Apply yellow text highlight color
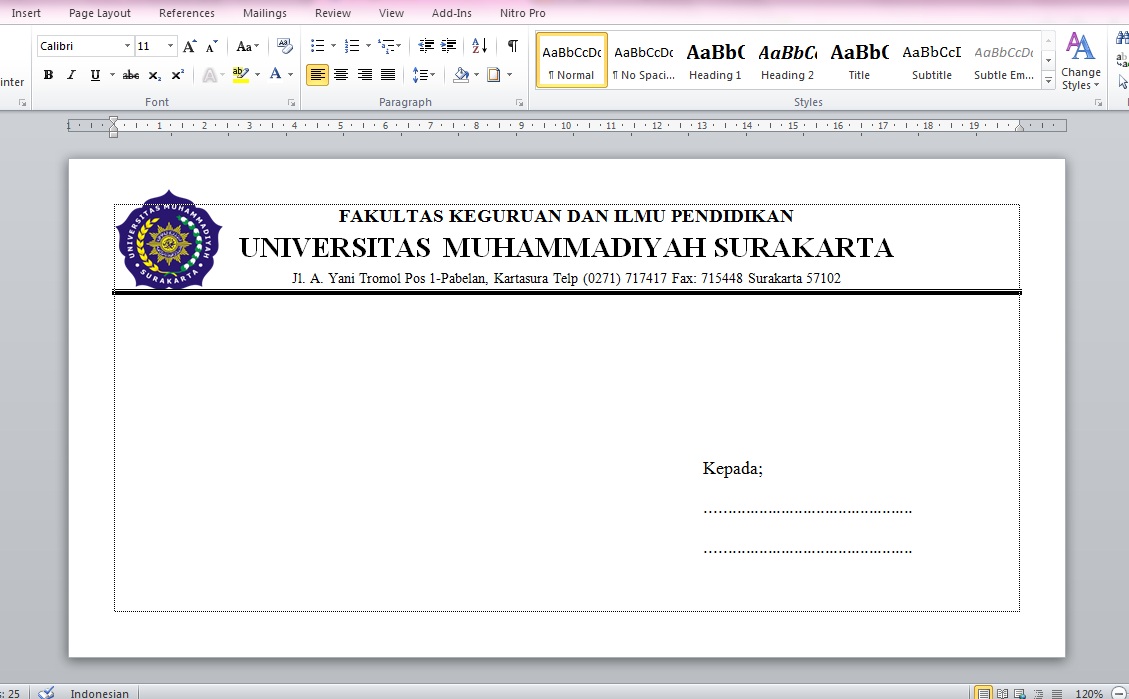This screenshot has width=1129, height=699. (x=240, y=75)
